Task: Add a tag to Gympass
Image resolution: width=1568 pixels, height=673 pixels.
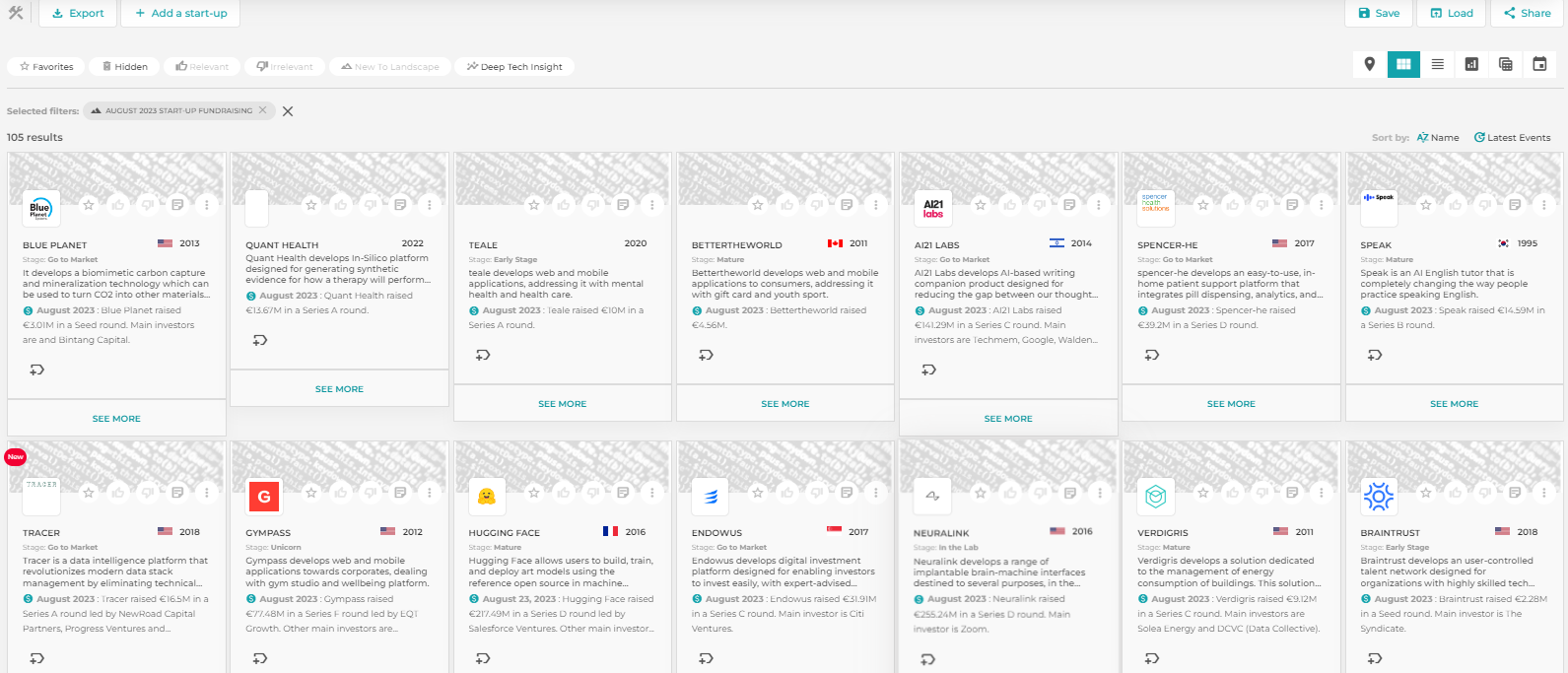Action: 260,657
